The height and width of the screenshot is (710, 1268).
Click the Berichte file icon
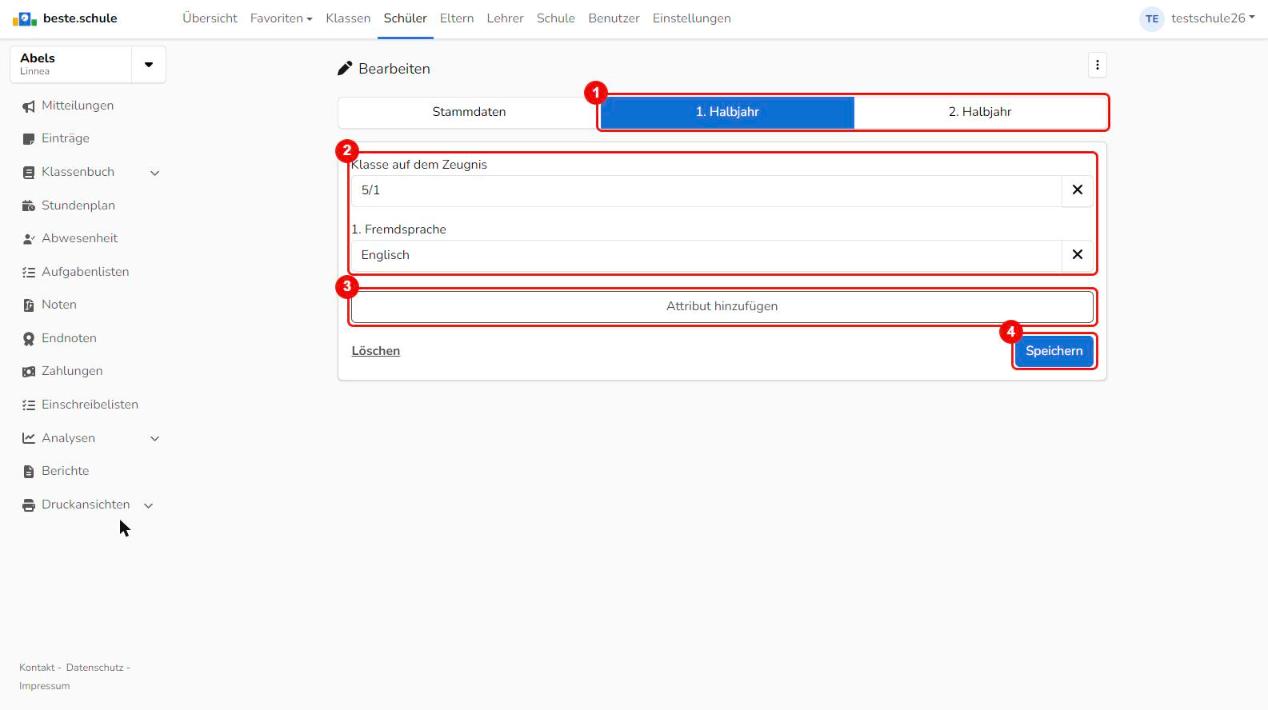(x=28, y=471)
